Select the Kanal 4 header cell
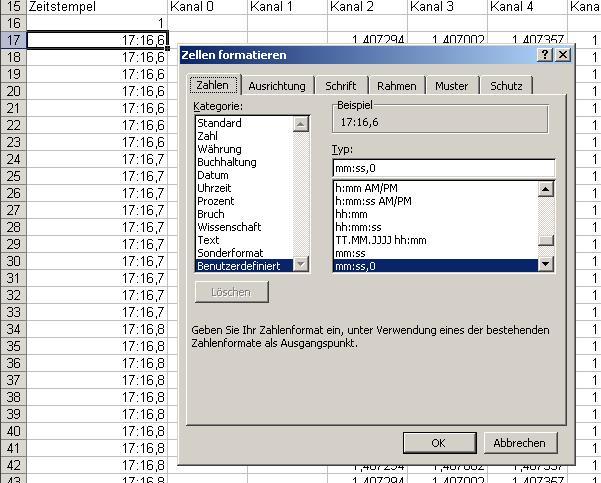The image size is (601, 483). (527, 7)
